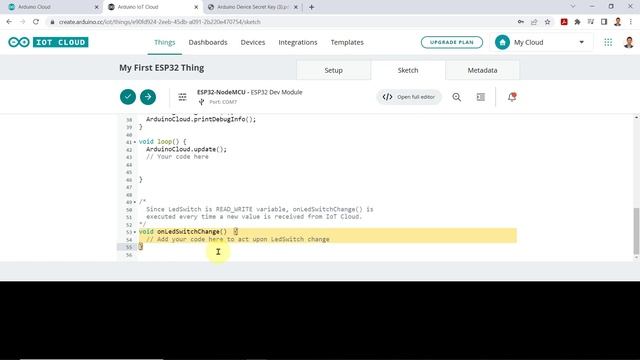Switch to the Setup tab
Image resolution: width=640 pixels, height=360 pixels.
(333, 70)
